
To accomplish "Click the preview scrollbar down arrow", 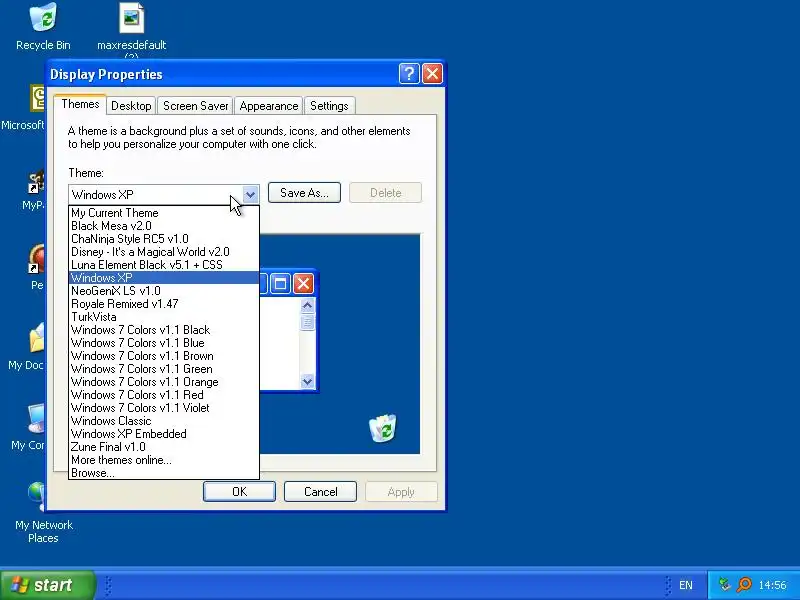I will click(x=307, y=381).
